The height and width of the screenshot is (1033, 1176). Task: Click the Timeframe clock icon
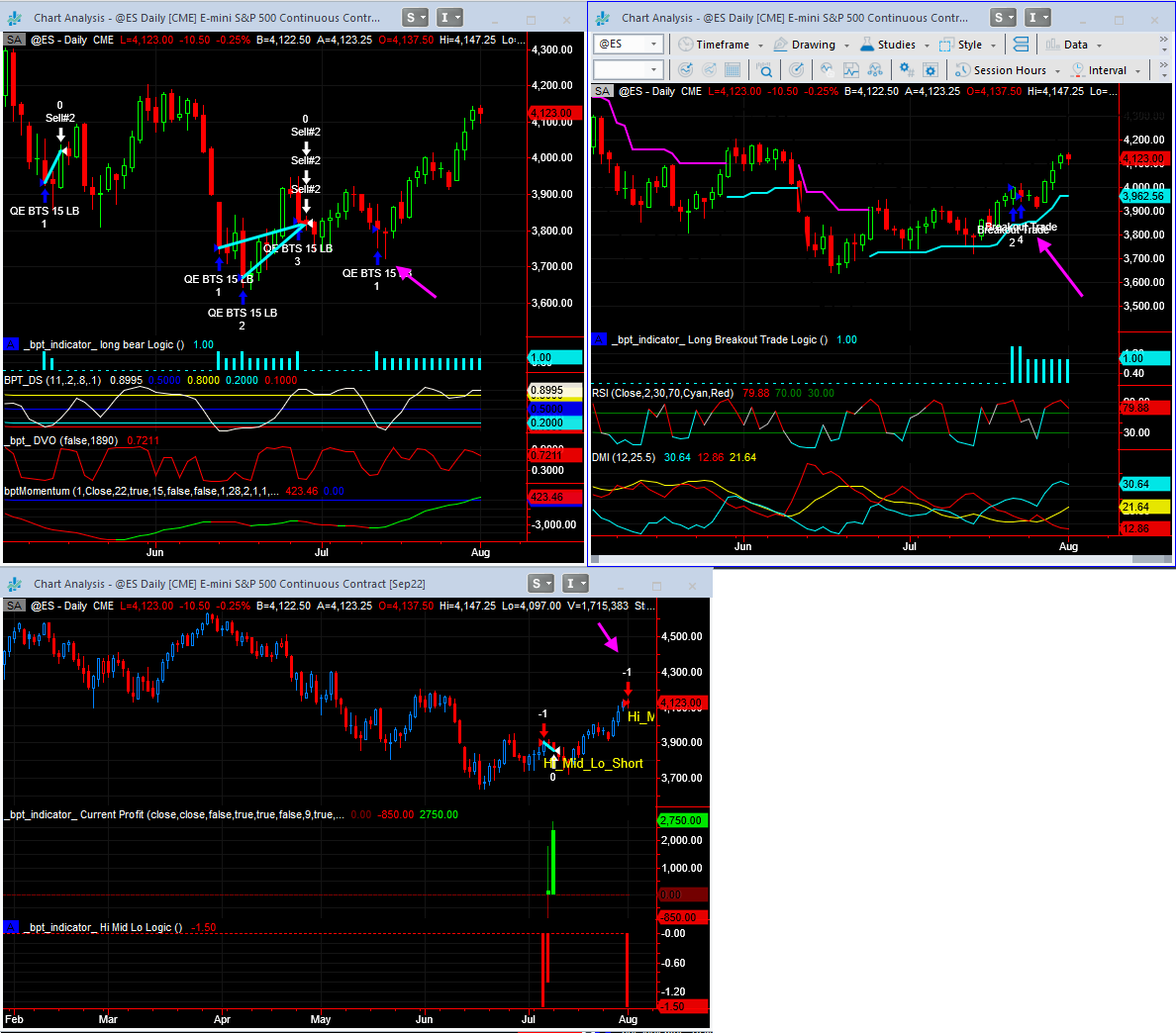pos(685,45)
